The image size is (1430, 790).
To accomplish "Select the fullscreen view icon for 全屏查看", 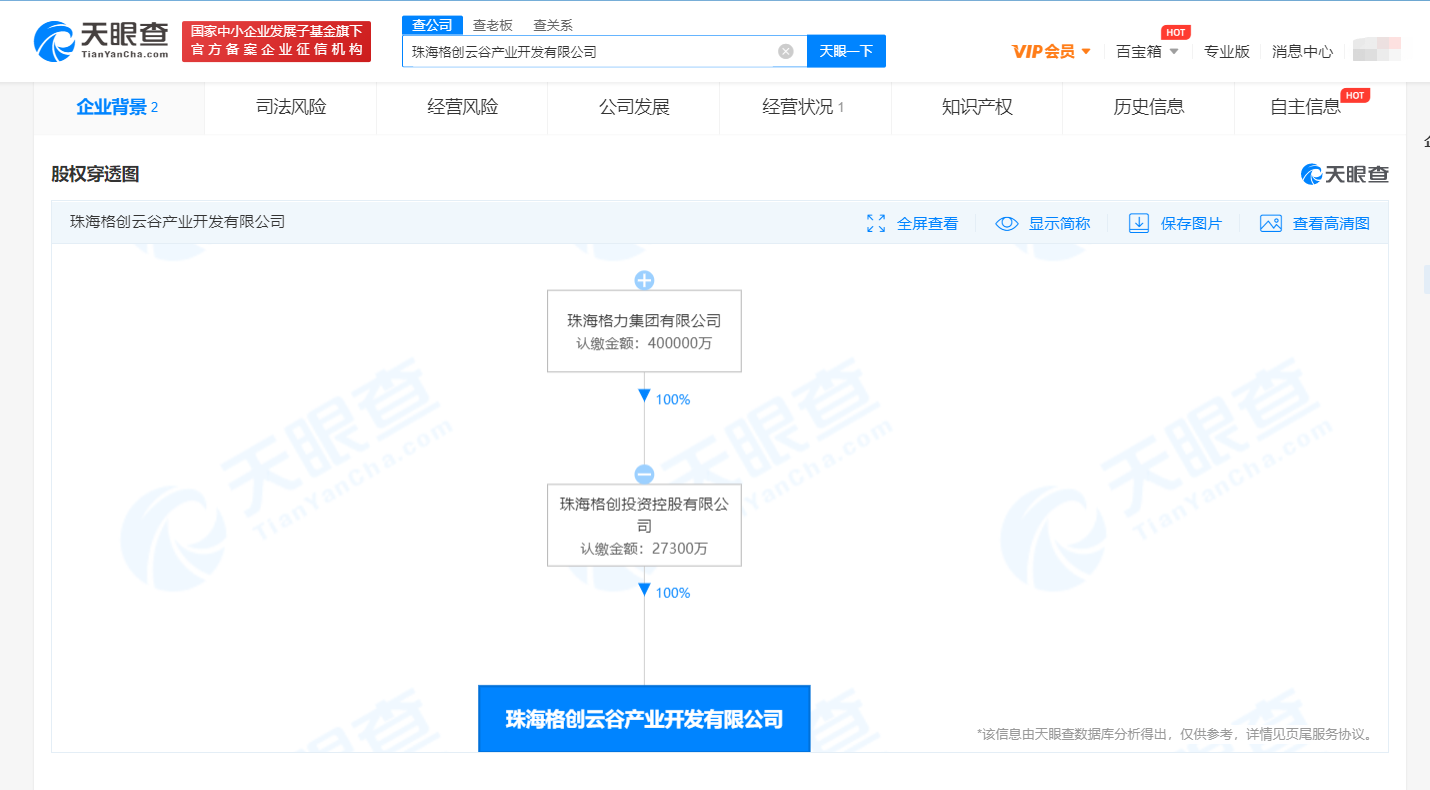I will pos(877,223).
